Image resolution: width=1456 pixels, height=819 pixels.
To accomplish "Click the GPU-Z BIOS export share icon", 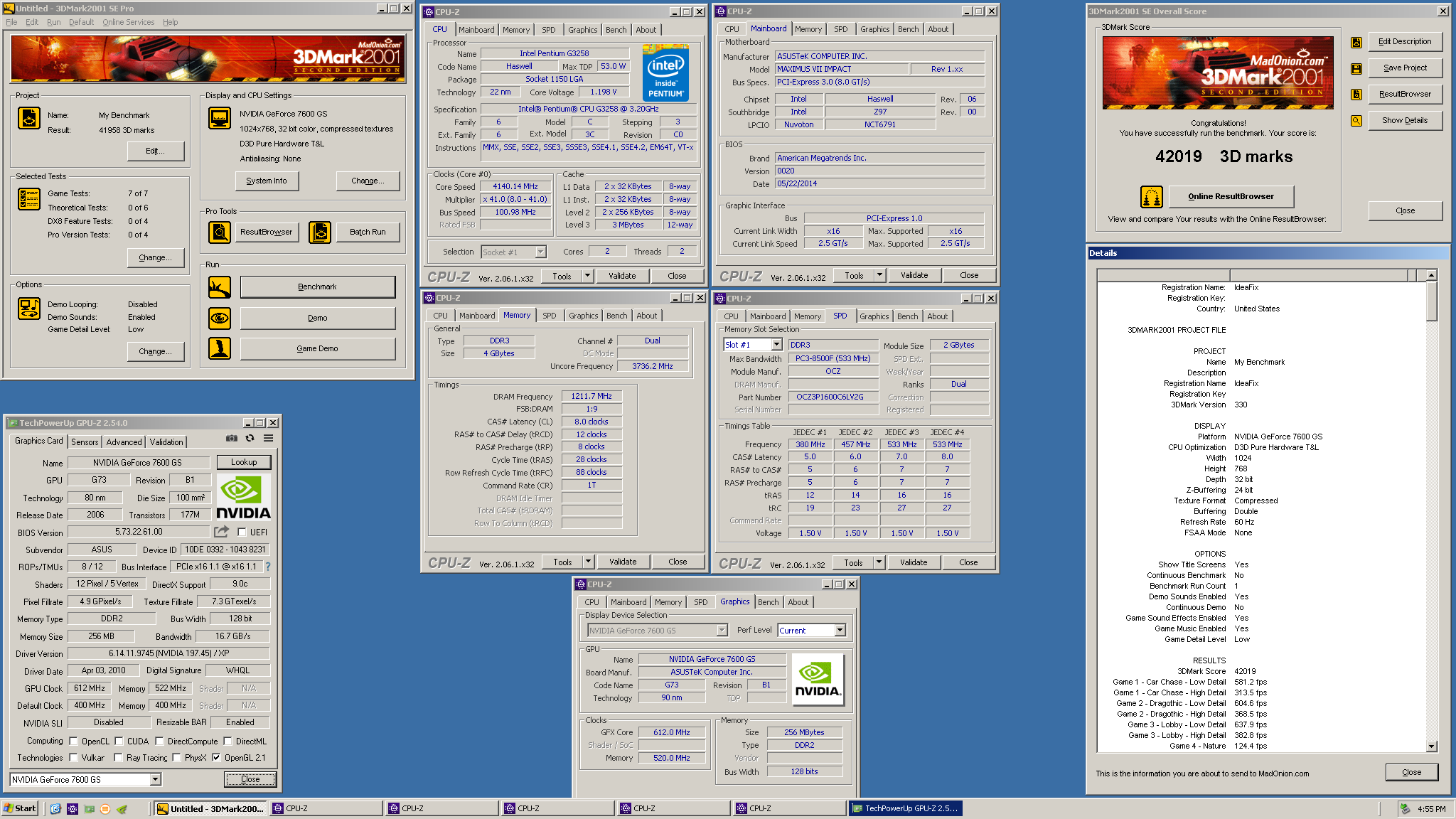I will tap(221, 532).
